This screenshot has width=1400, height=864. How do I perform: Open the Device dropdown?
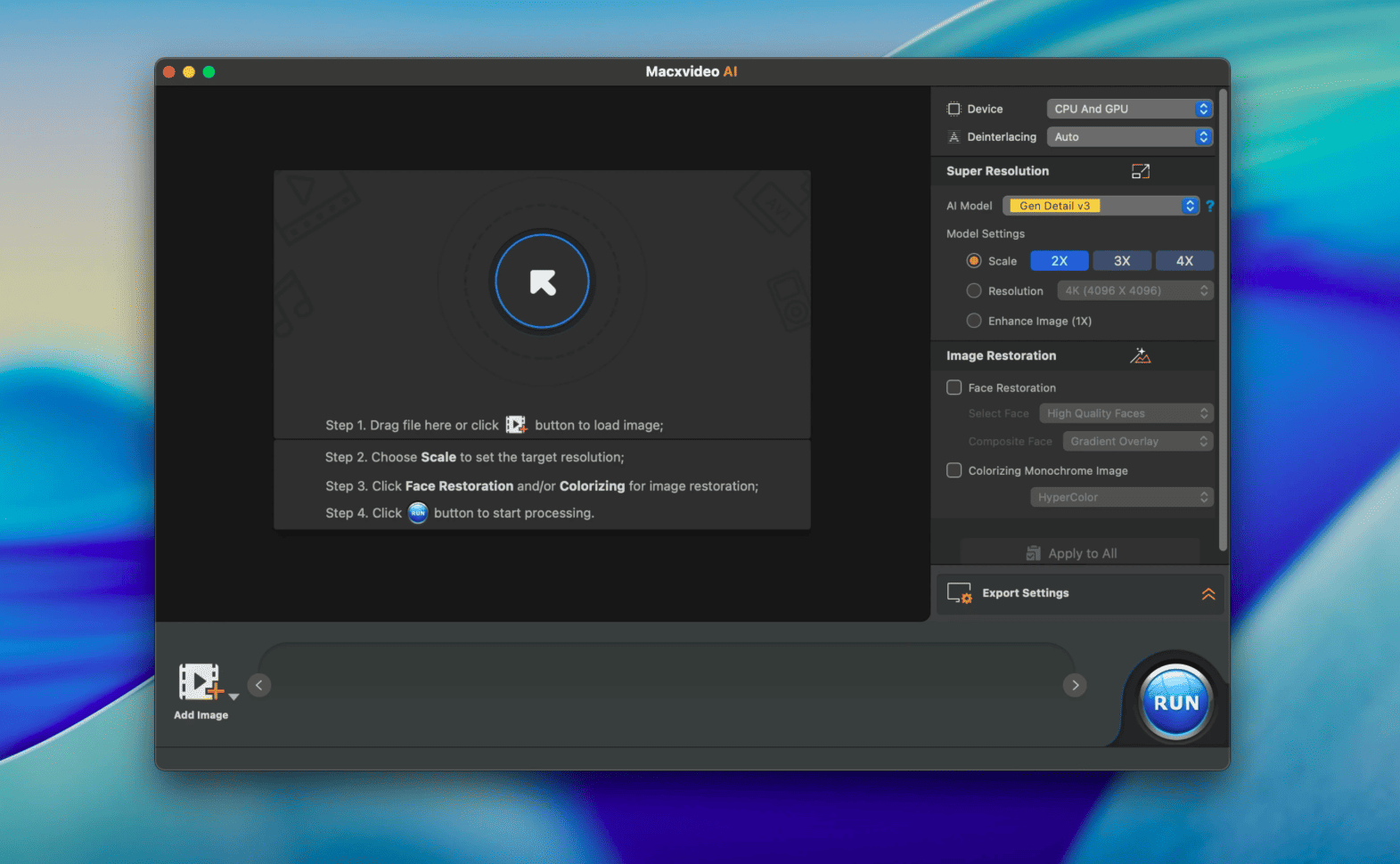tap(1129, 109)
